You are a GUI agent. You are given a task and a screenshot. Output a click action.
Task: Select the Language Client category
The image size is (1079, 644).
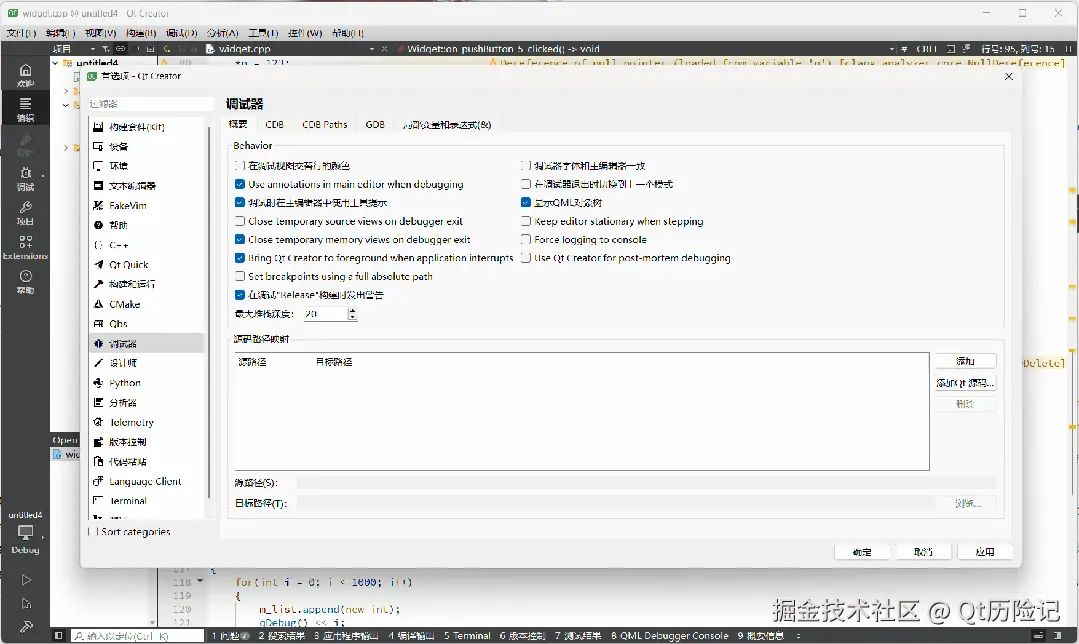pyautogui.click(x=147, y=481)
